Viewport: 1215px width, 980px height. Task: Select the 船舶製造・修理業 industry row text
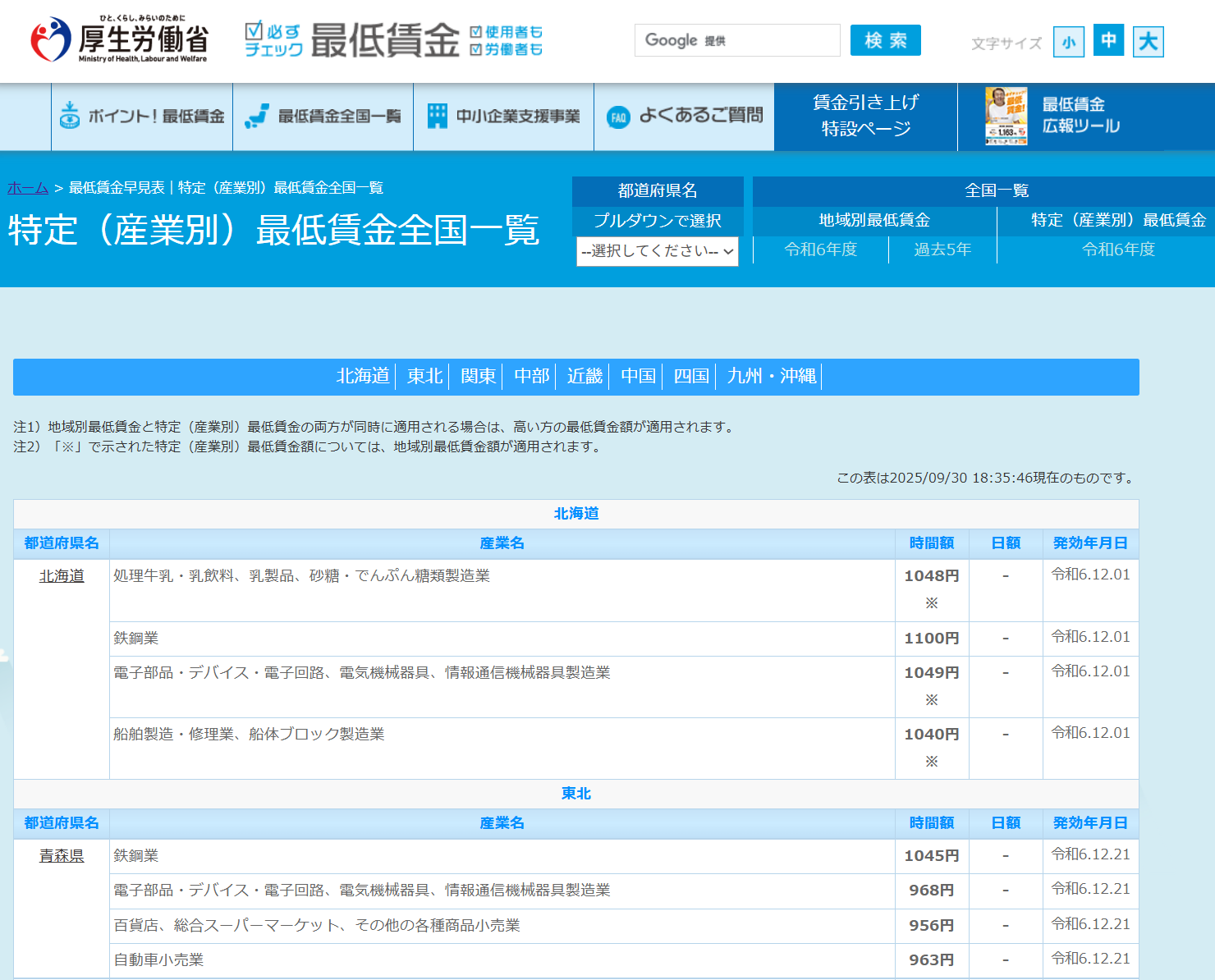(x=249, y=735)
